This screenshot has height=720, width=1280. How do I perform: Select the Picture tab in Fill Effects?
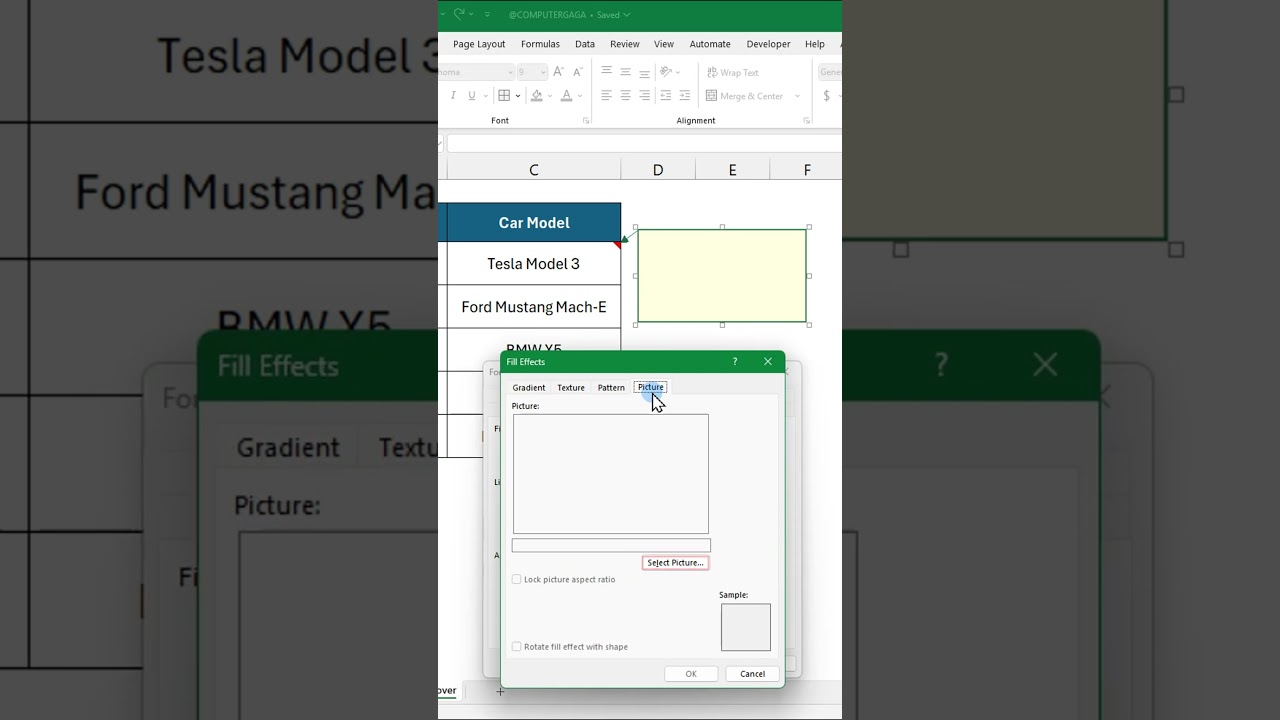[651, 387]
